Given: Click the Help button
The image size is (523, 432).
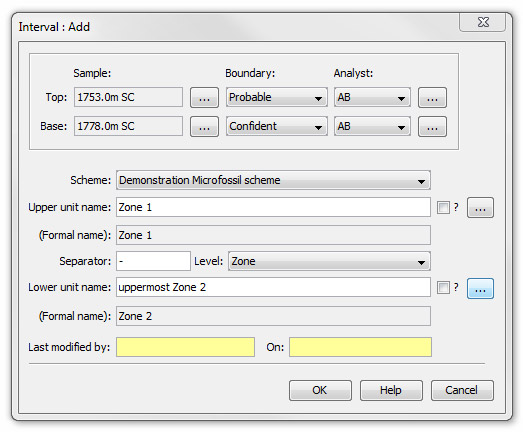Looking at the screenshot, I should coord(391,390).
